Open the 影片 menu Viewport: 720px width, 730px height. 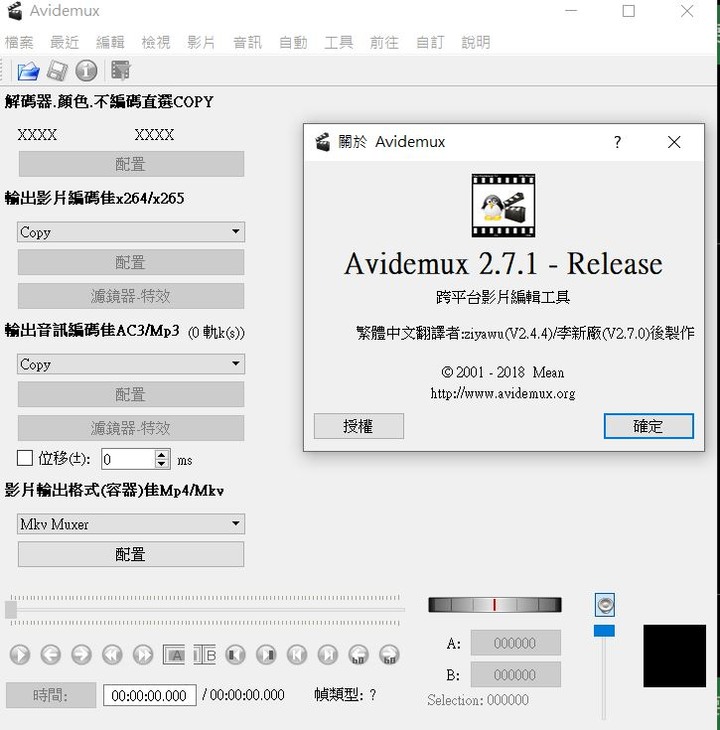pos(201,42)
